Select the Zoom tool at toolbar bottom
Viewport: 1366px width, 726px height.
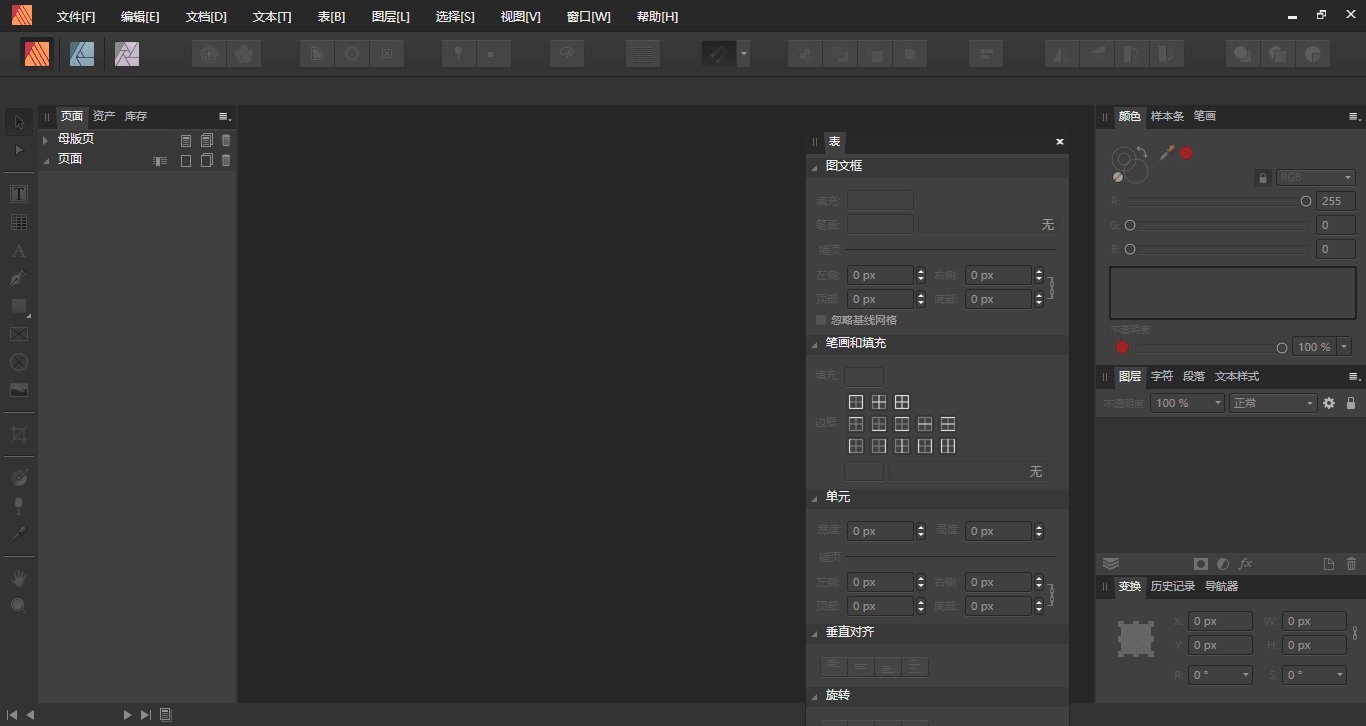point(18,605)
